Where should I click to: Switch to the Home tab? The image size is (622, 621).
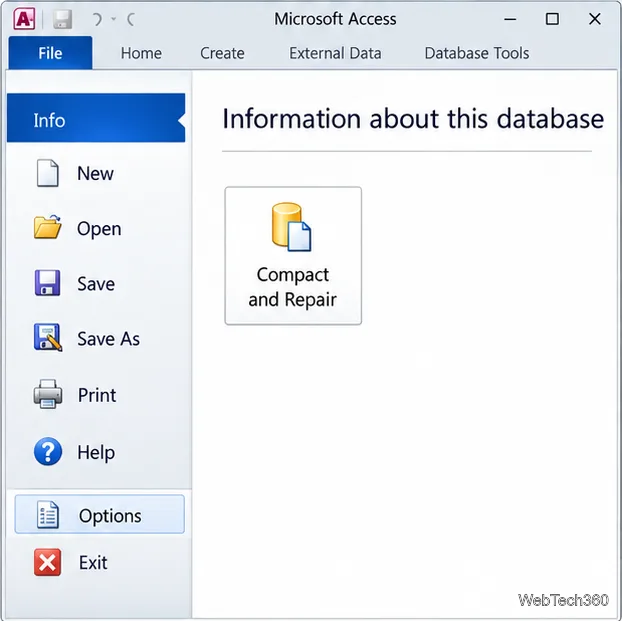(141, 53)
